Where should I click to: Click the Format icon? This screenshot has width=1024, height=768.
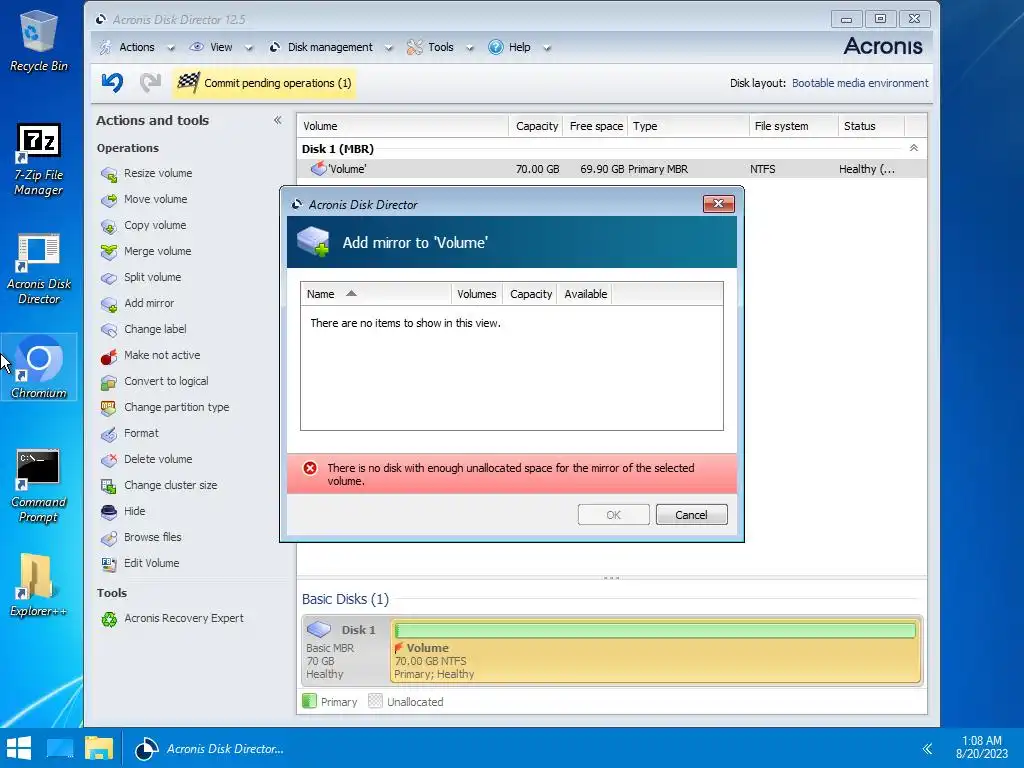(x=108, y=434)
